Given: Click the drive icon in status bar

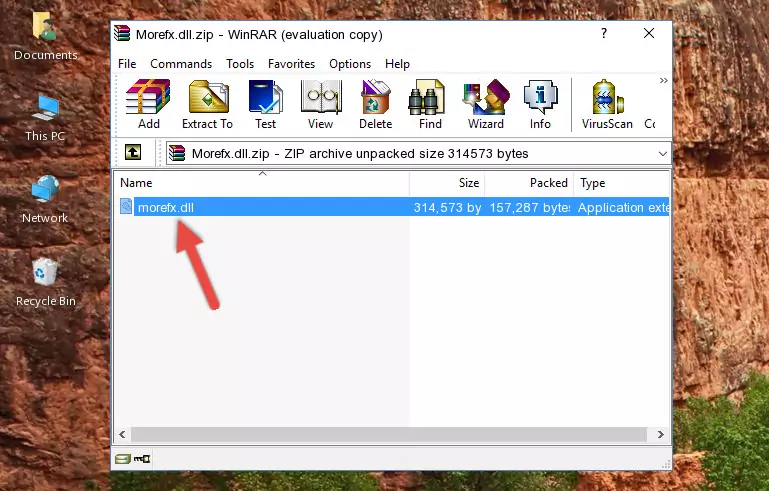Looking at the screenshot, I should click(x=123, y=459).
